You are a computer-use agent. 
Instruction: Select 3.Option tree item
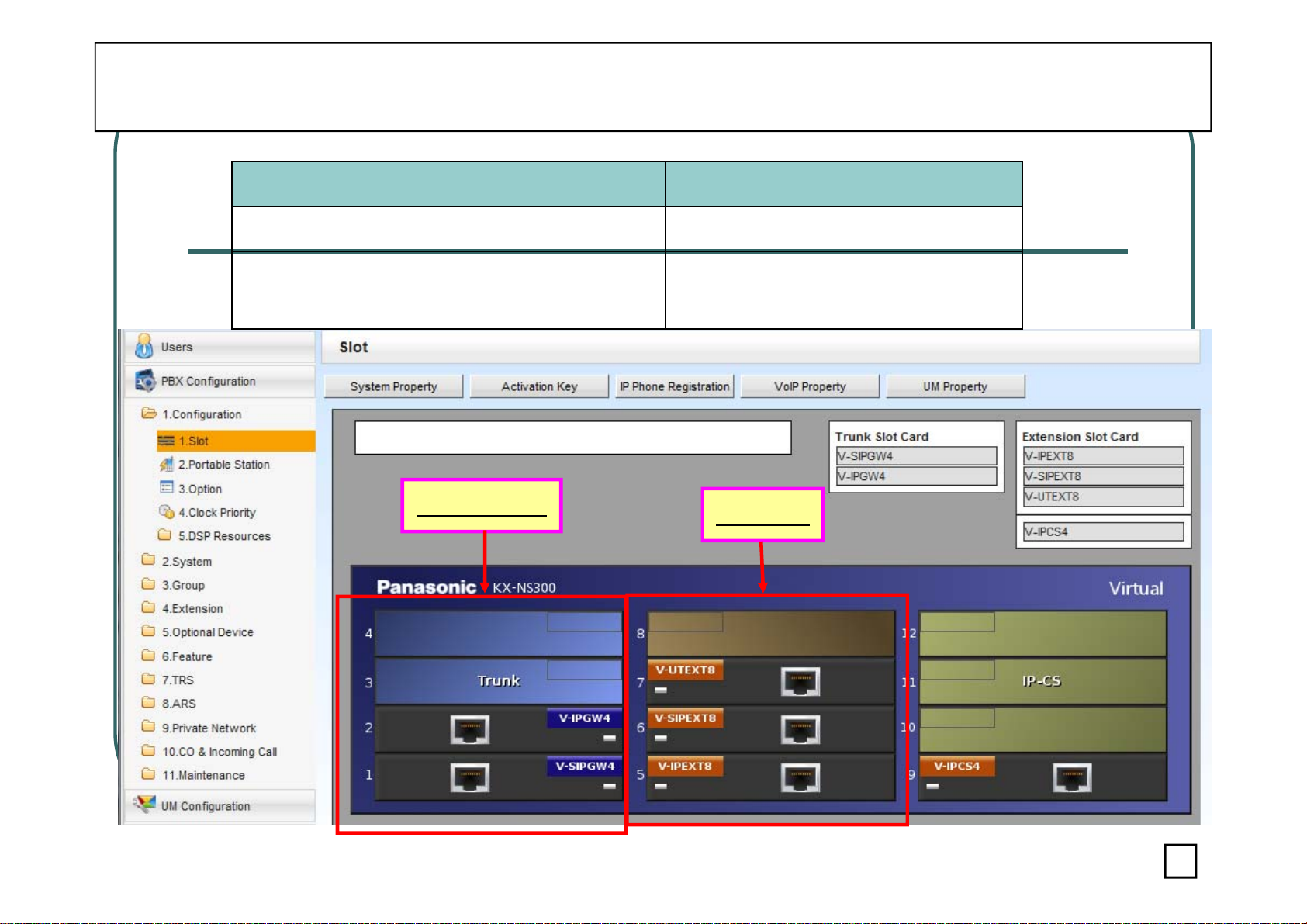tap(200, 489)
